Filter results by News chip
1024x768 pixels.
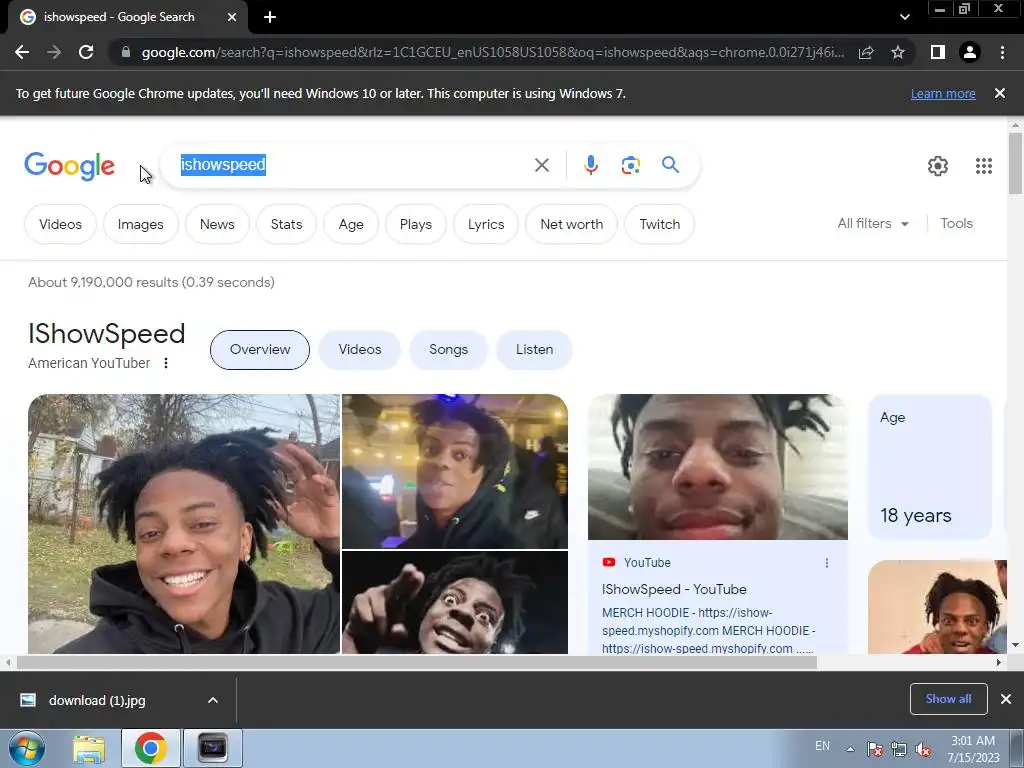pyautogui.click(x=217, y=224)
